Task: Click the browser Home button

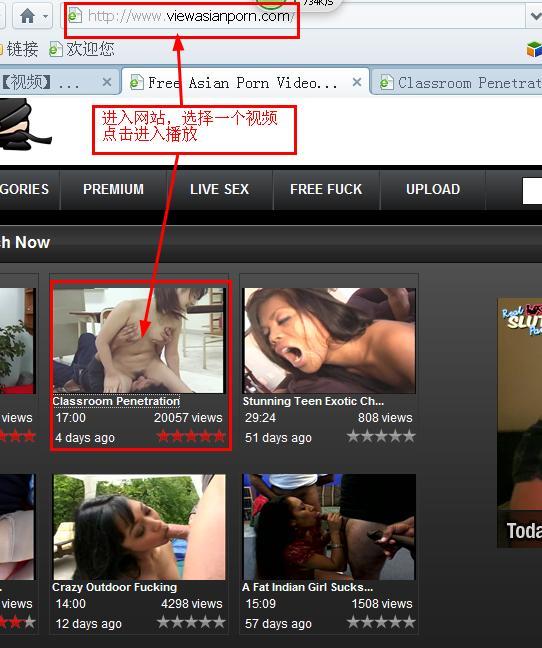Action: point(27,17)
